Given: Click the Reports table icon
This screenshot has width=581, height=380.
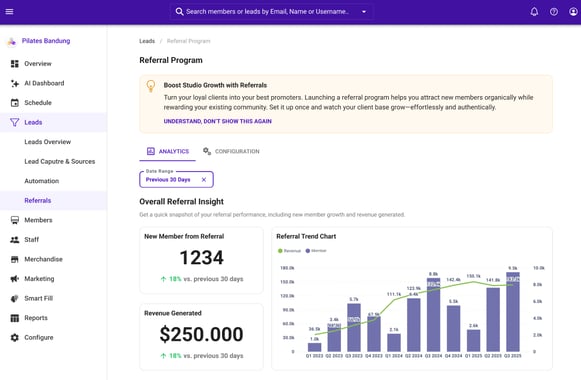Looking at the screenshot, I should tap(14, 318).
